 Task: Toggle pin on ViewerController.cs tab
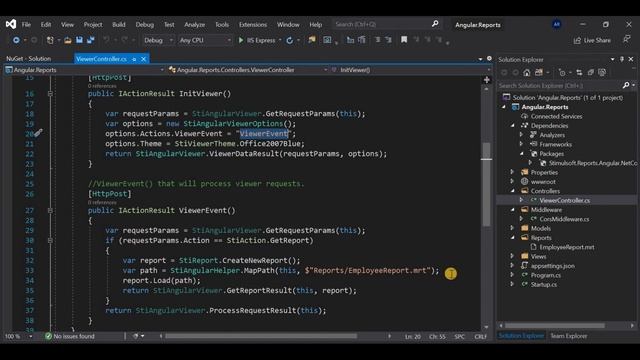[x=134, y=59]
